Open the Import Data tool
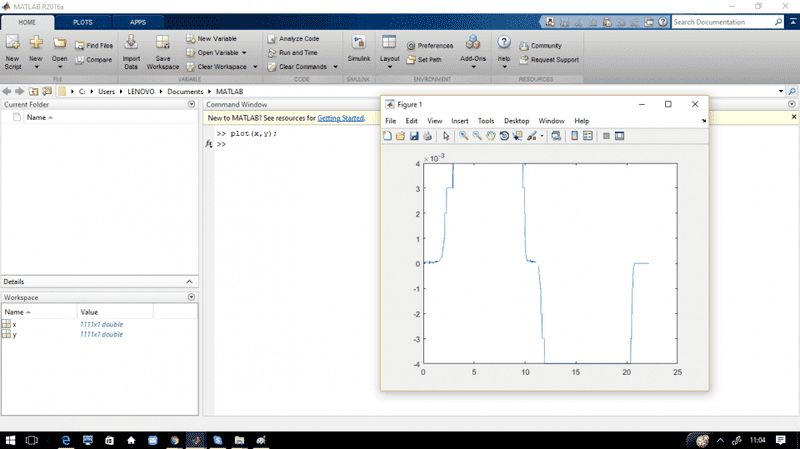The width and height of the screenshot is (800, 449). pos(131,42)
